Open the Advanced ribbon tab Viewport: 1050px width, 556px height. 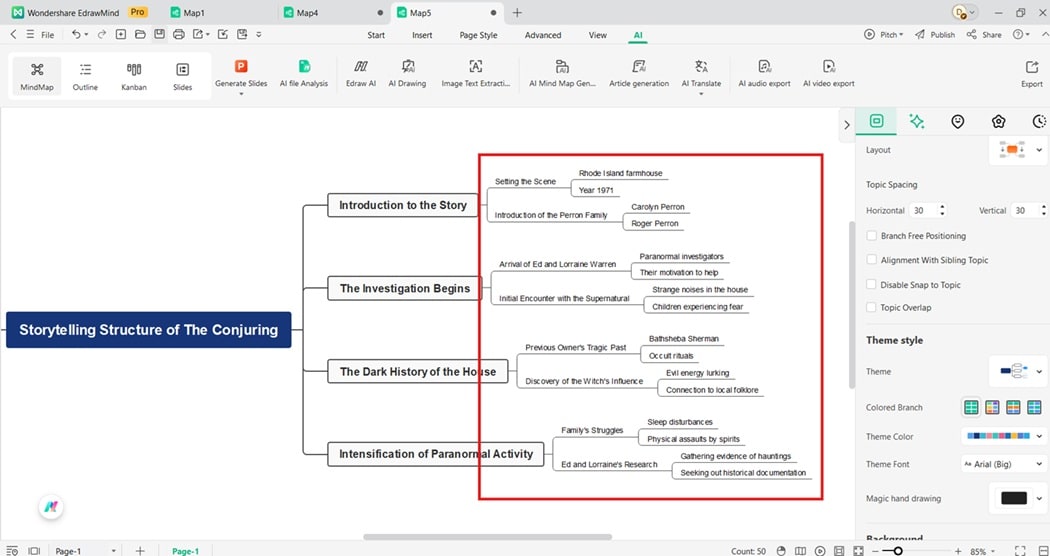click(x=542, y=35)
